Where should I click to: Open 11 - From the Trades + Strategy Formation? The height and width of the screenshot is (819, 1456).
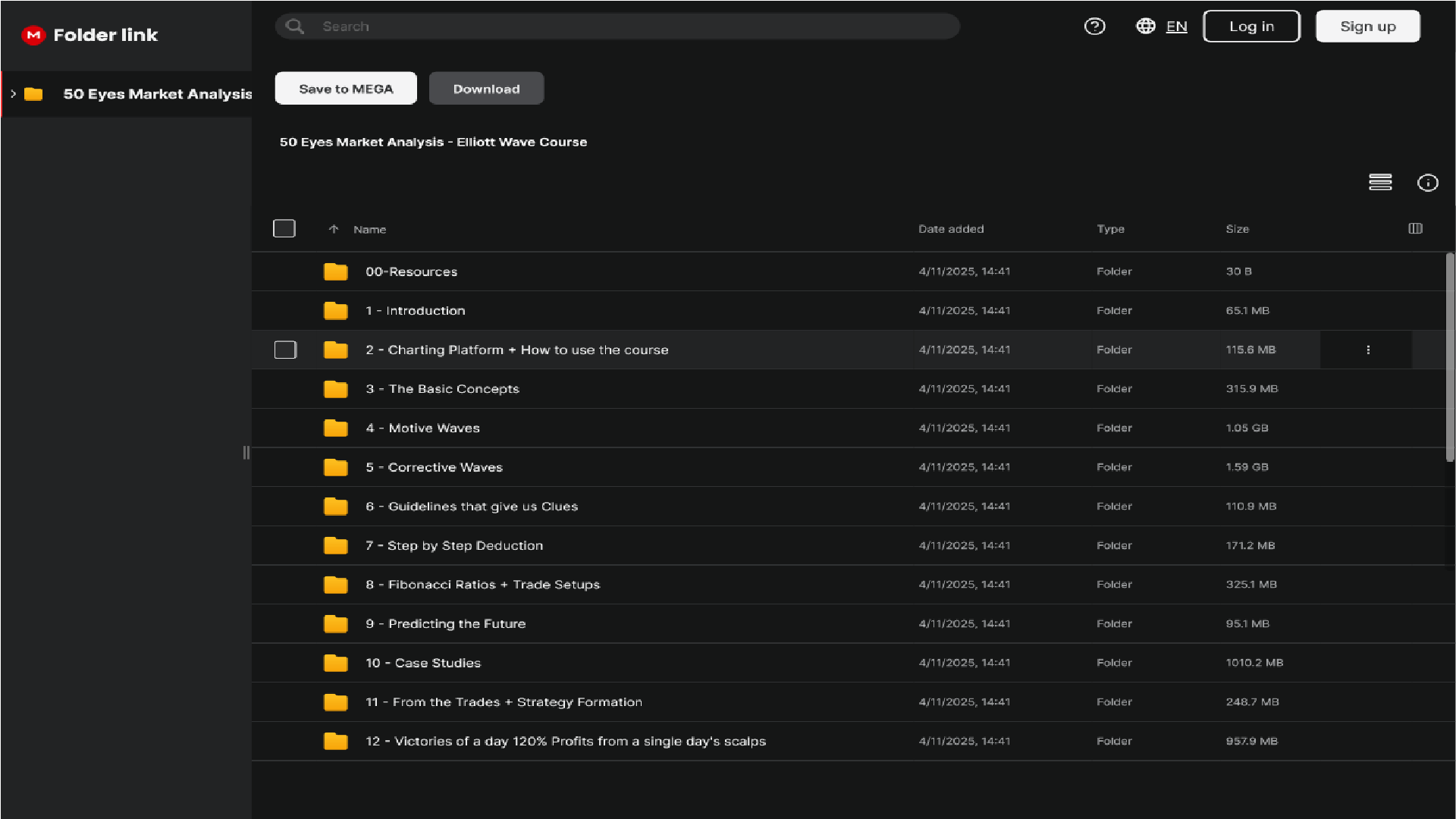[504, 702]
